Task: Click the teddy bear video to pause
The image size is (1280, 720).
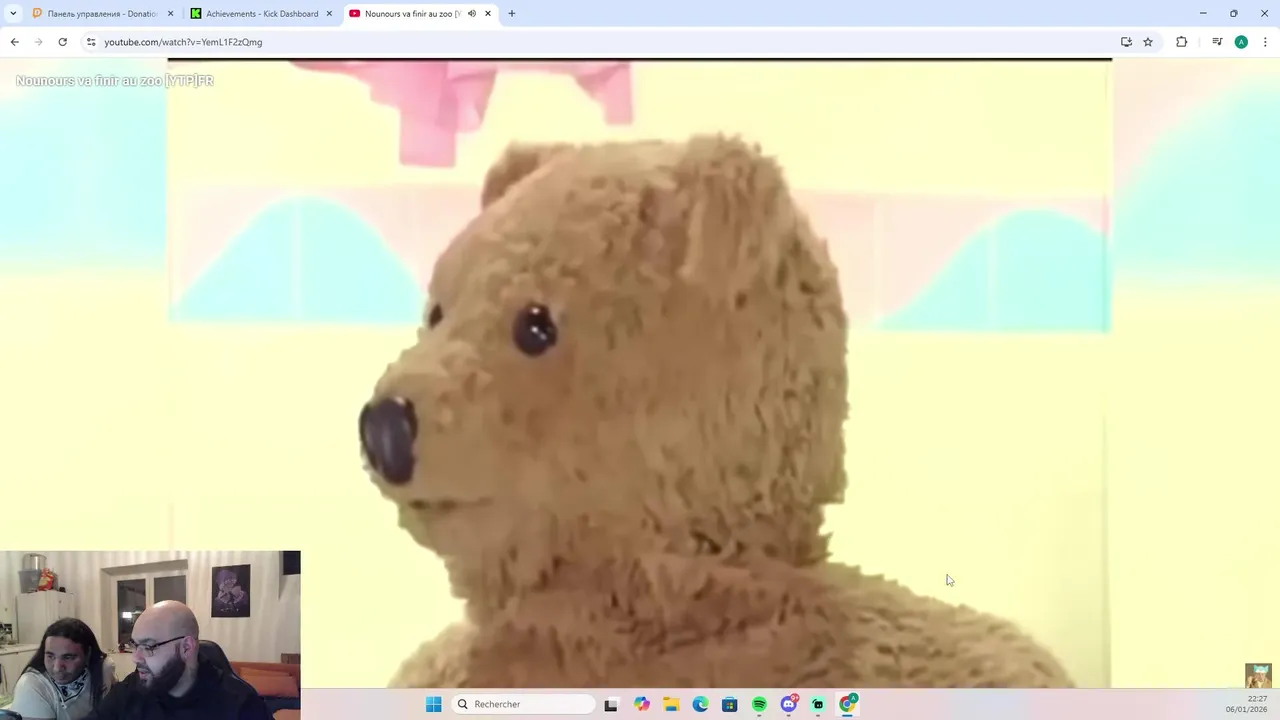Action: (x=640, y=375)
